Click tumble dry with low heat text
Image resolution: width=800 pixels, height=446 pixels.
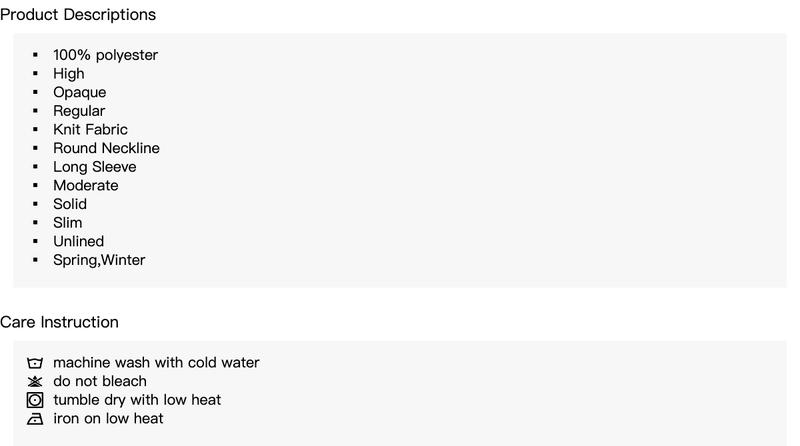137,400
